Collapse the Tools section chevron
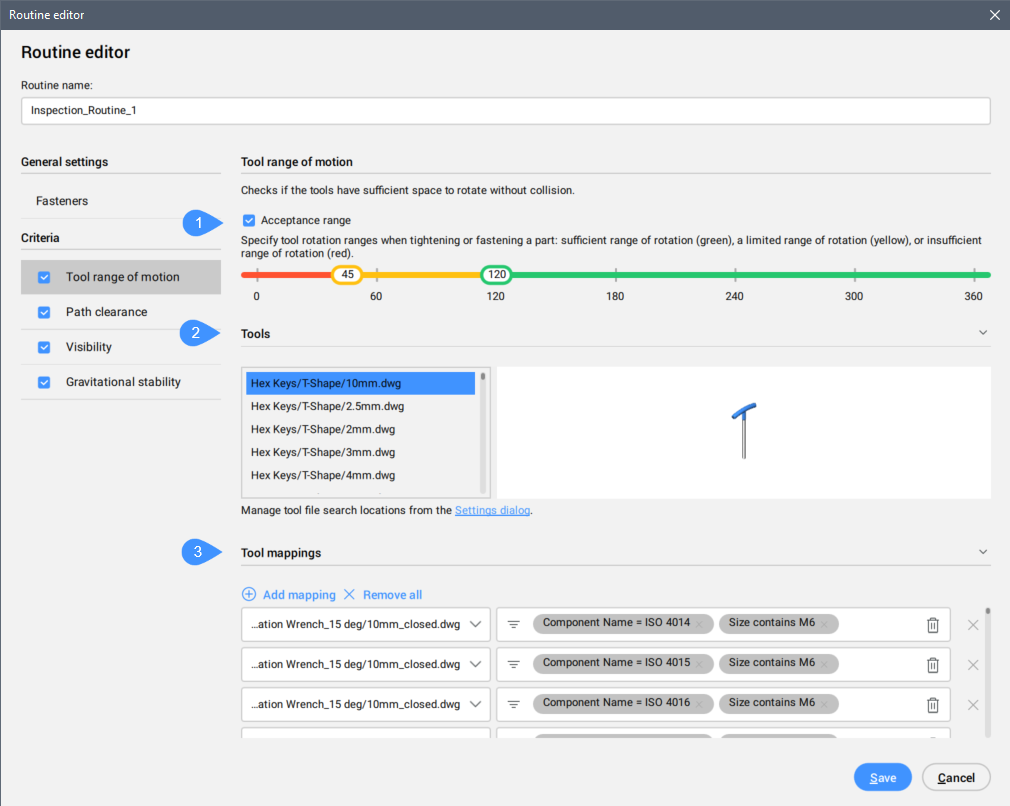Image resolution: width=1010 pixels, height=806 pixels. coord(982,333)
